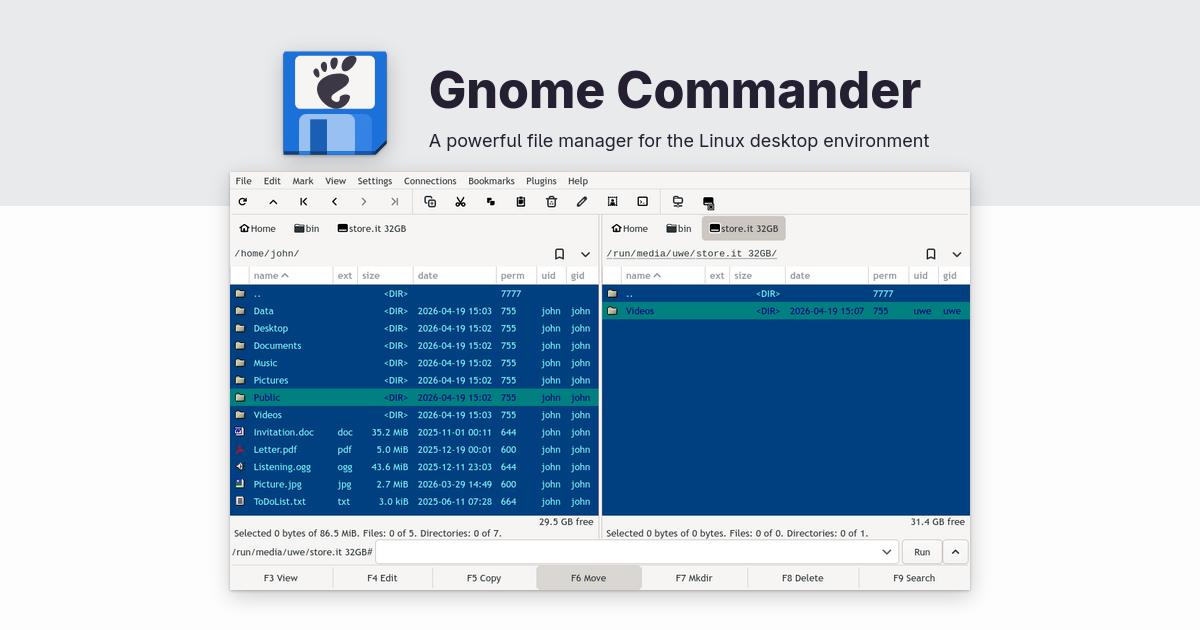Image resolution: width=1200 pixels, height=630 pixels.
Task: Click the trash Delete icon in toolbar
Action: point(551,202)
